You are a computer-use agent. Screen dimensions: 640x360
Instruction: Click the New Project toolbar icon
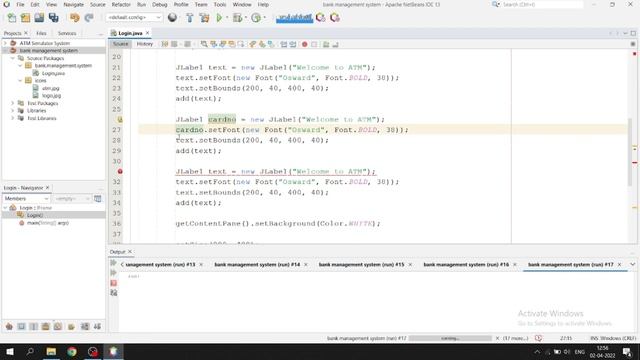25,18
